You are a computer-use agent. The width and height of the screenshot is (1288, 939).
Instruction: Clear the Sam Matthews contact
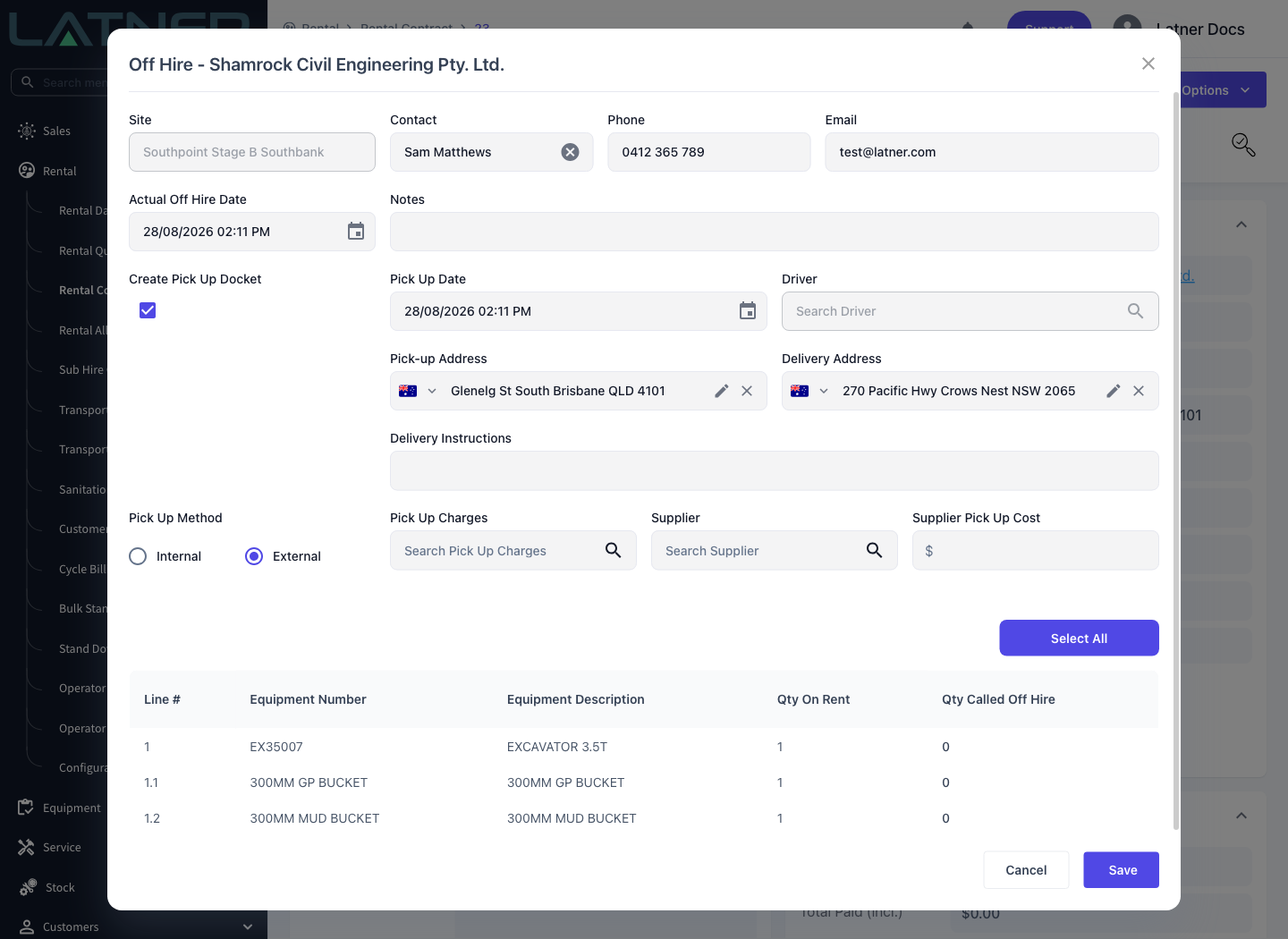pos(570,152)
